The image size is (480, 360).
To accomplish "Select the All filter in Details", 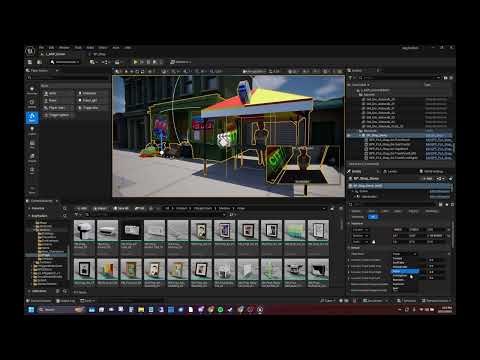I will [373, 217].
